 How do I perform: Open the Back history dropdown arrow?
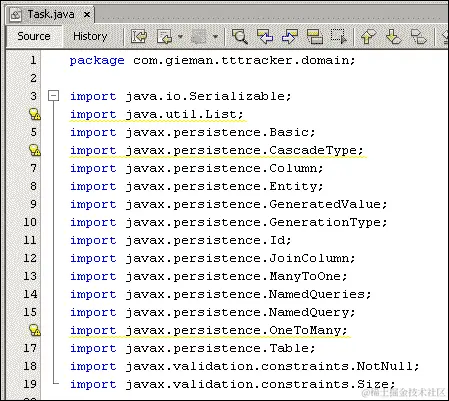click(180, 36)
